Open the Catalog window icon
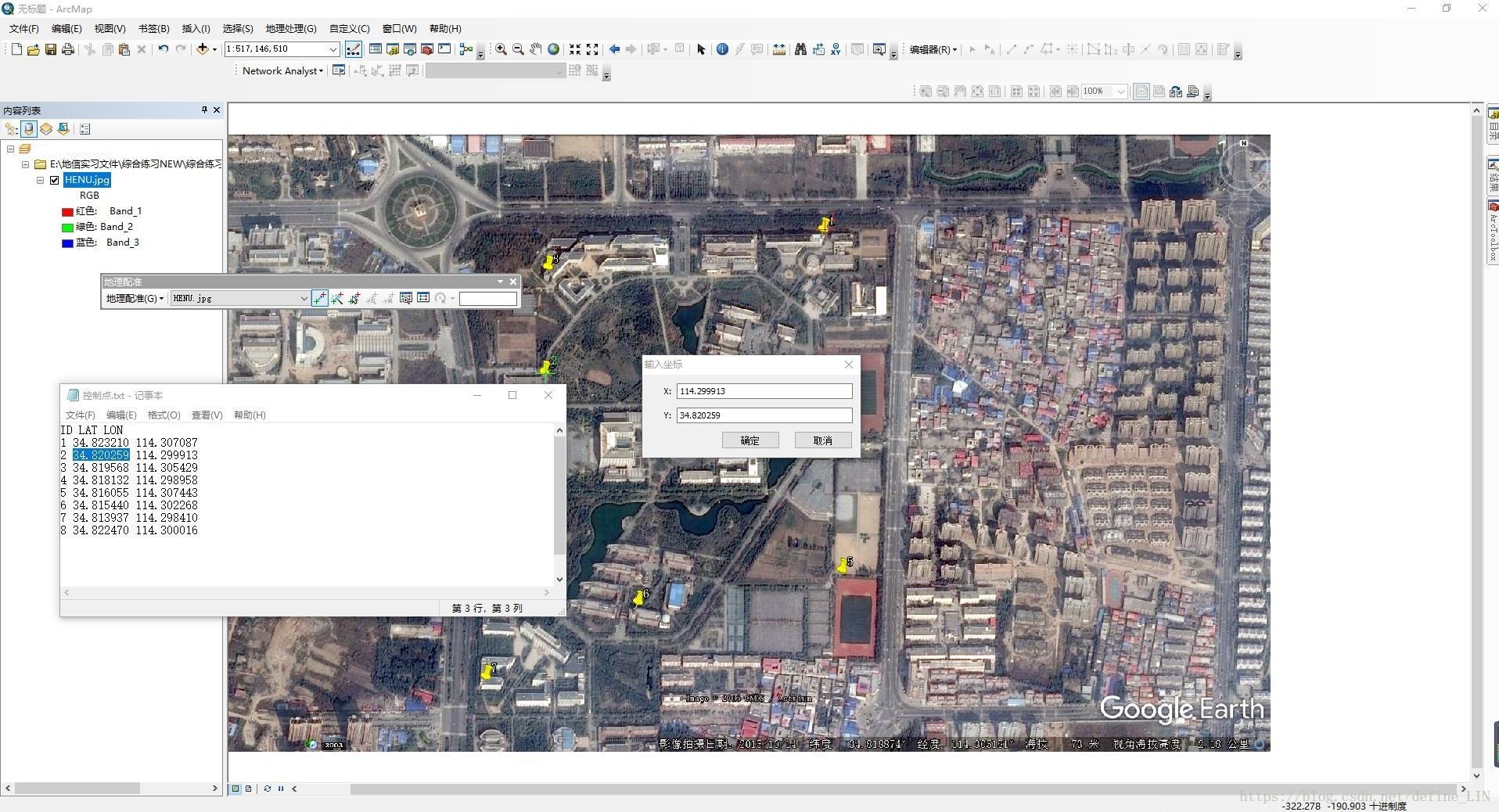 [393, 49]
